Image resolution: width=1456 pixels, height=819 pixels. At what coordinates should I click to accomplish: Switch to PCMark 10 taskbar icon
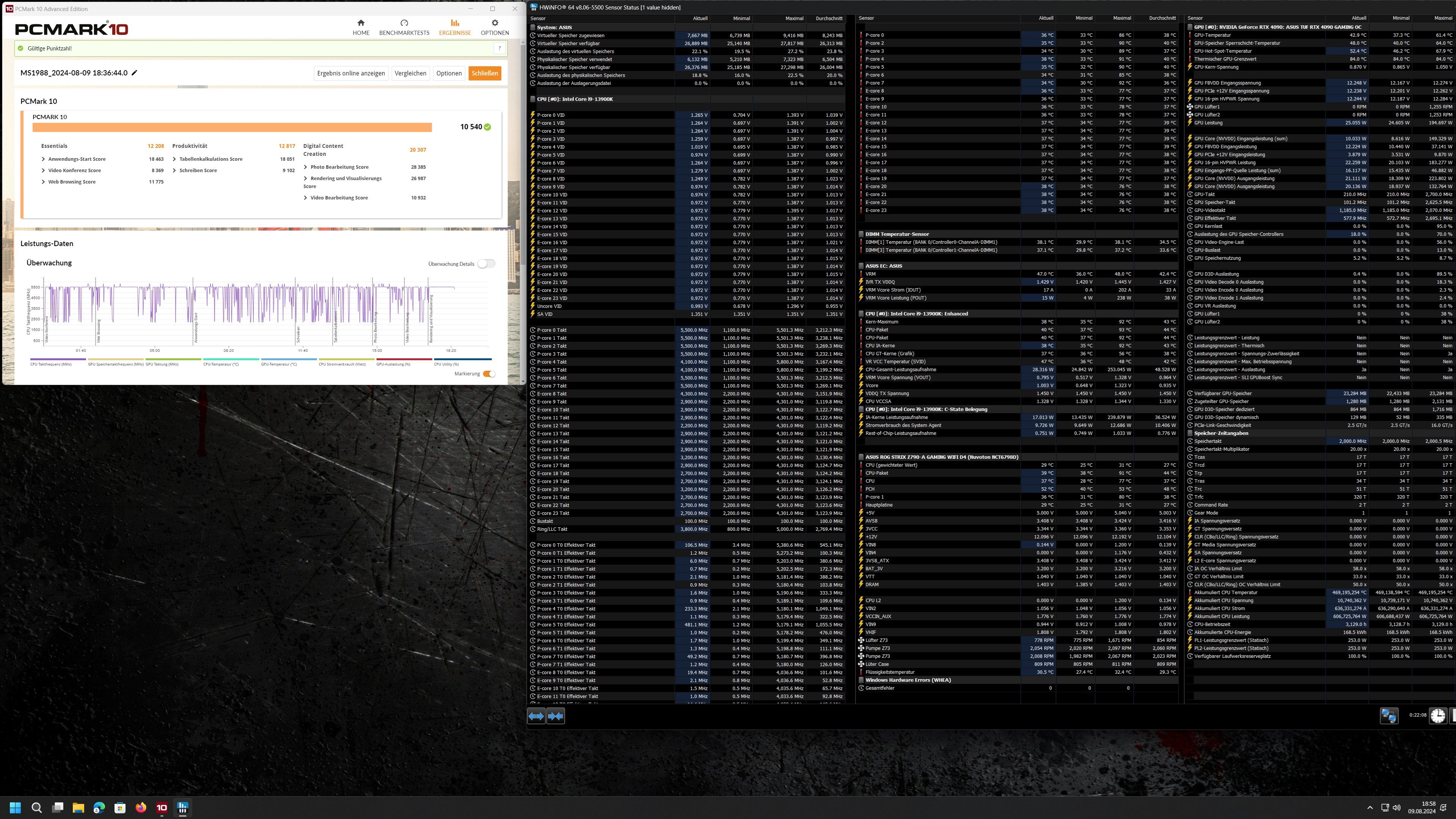(162, 808)
